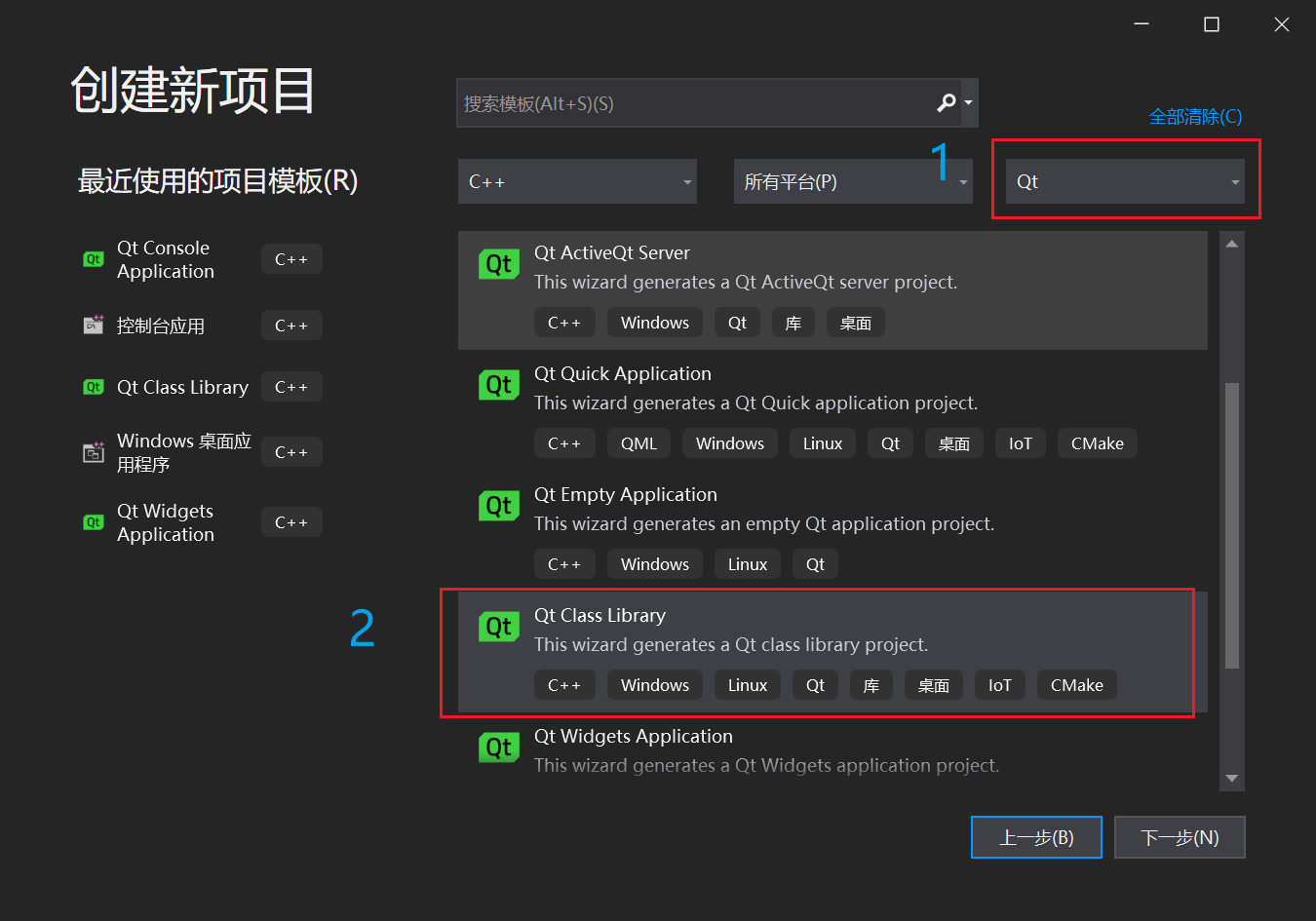Click the 全部清除(C) link
Viewport: 1316px width, 921px height.
coord(1195,116)
